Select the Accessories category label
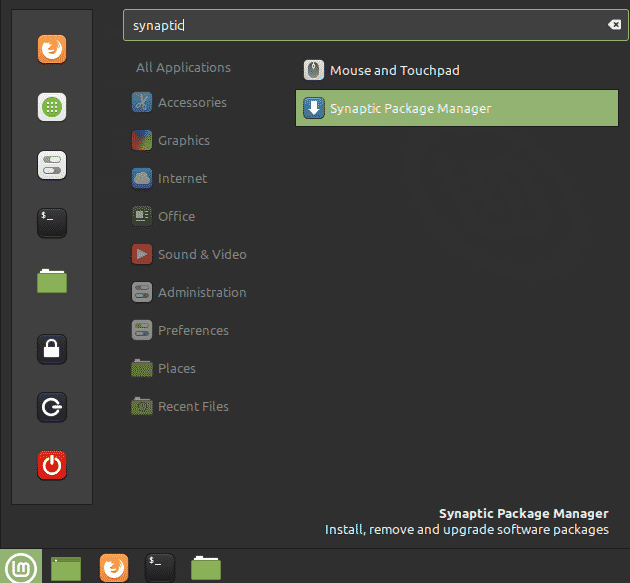Image resolution: width=630 pixels, height=583 pixels. click(192, 102)
